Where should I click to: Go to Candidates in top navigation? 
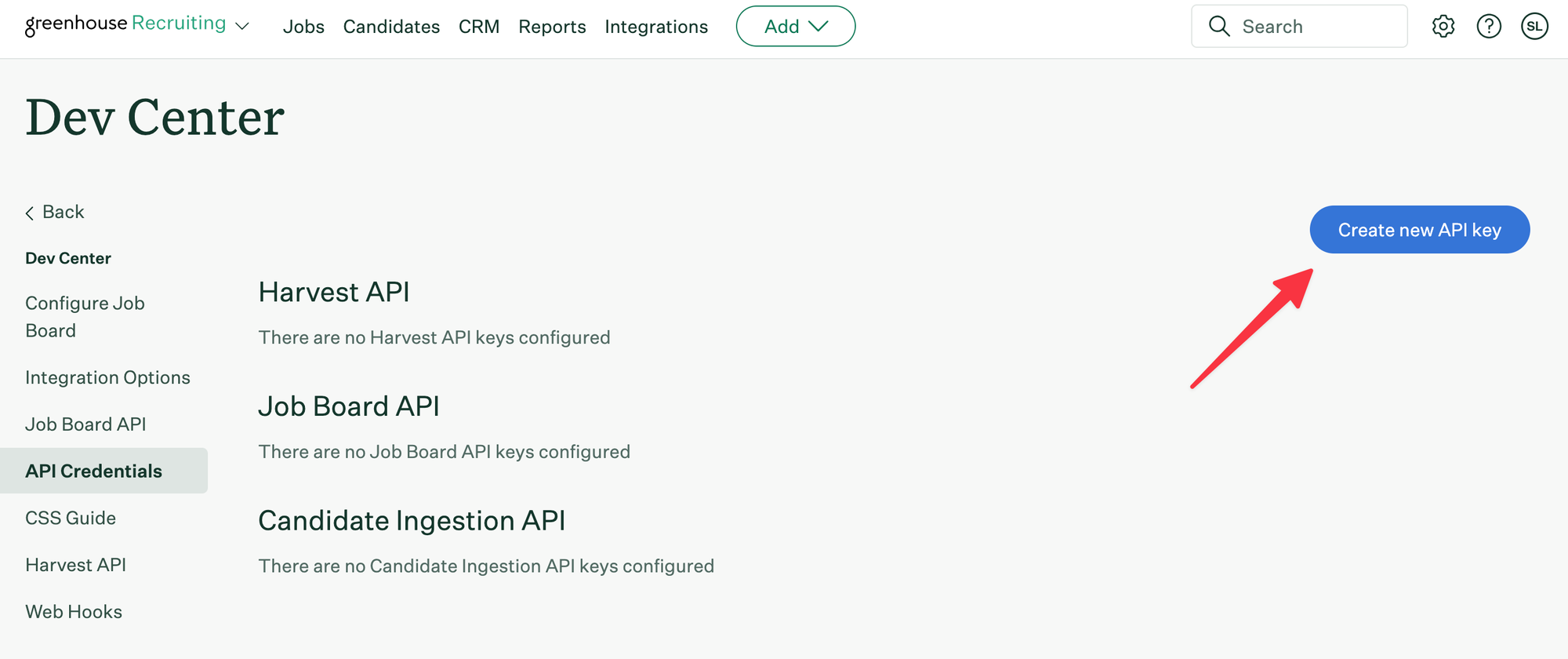pyautogui.click(x=391, y=27)
